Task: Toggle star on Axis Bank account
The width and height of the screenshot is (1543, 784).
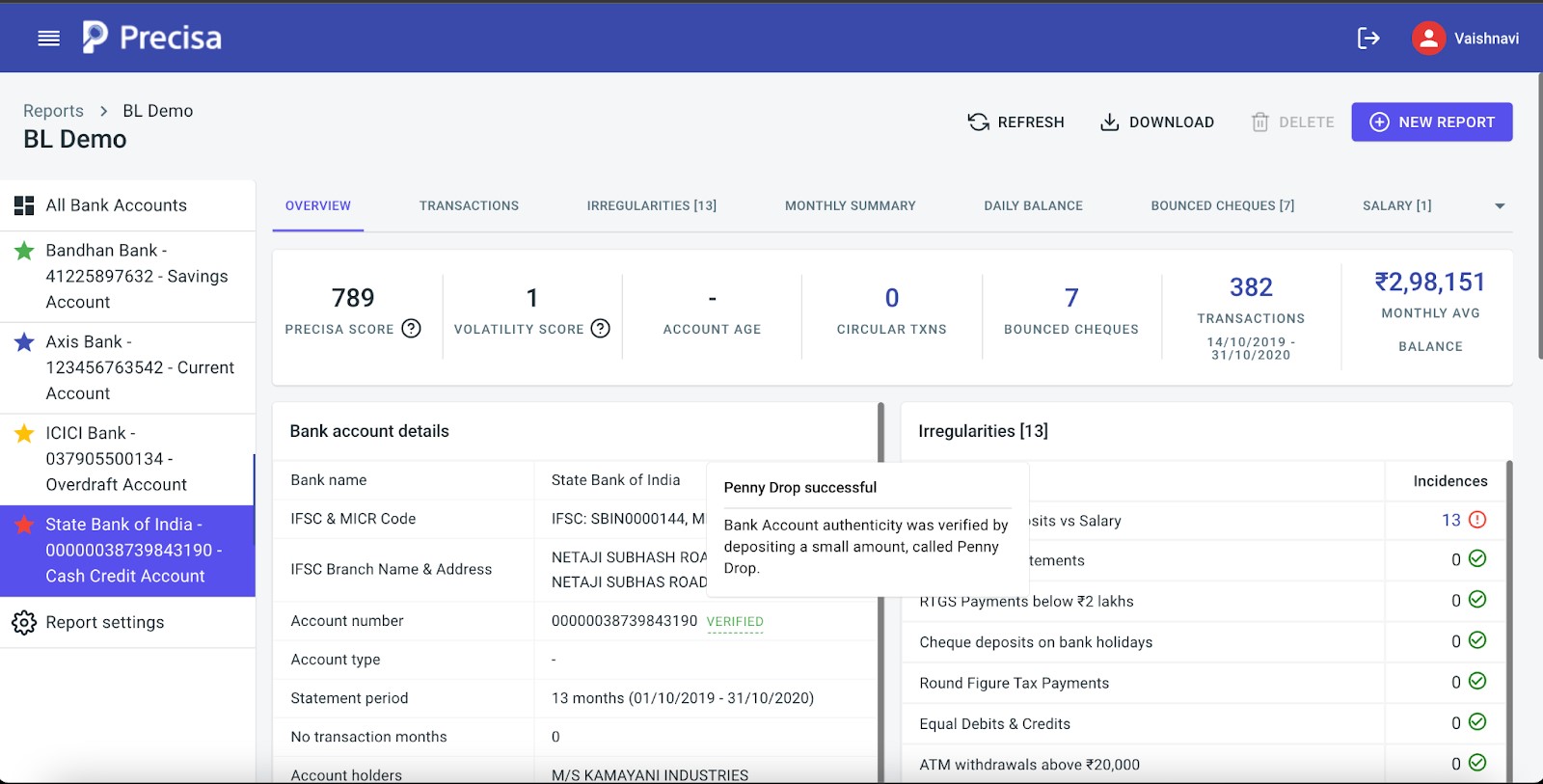Action: (x=24, y=342)
